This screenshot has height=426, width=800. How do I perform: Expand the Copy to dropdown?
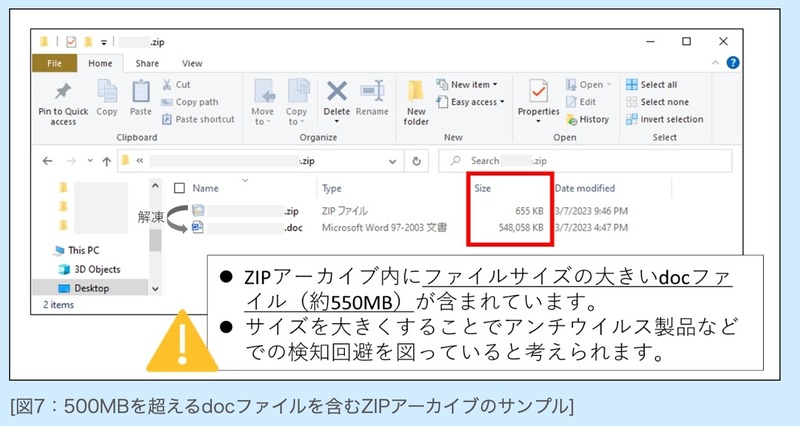pyautogui.click(x=297, y=100)
